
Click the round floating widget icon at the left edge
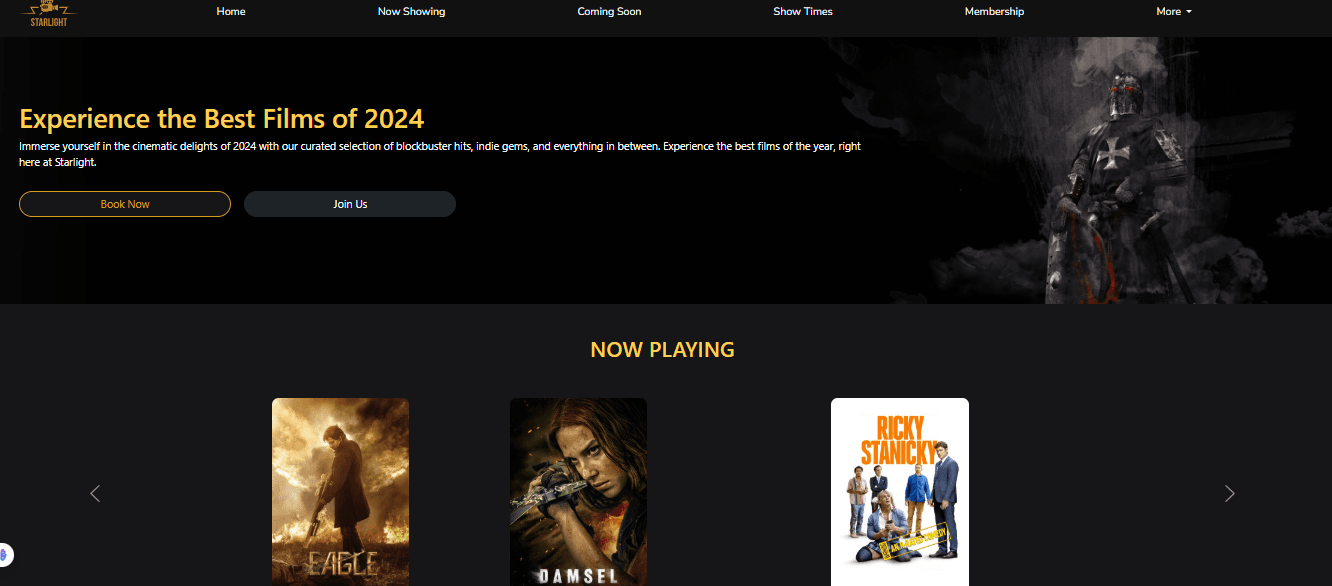5,555
